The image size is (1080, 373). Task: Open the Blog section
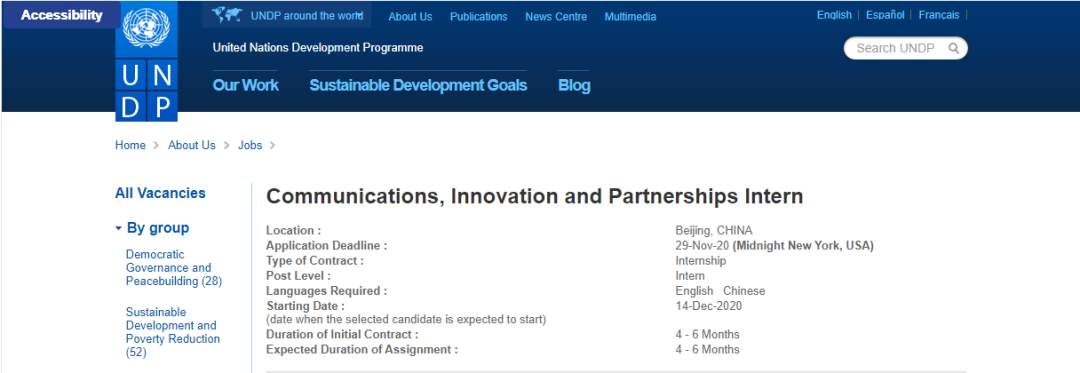pos(574,85)
